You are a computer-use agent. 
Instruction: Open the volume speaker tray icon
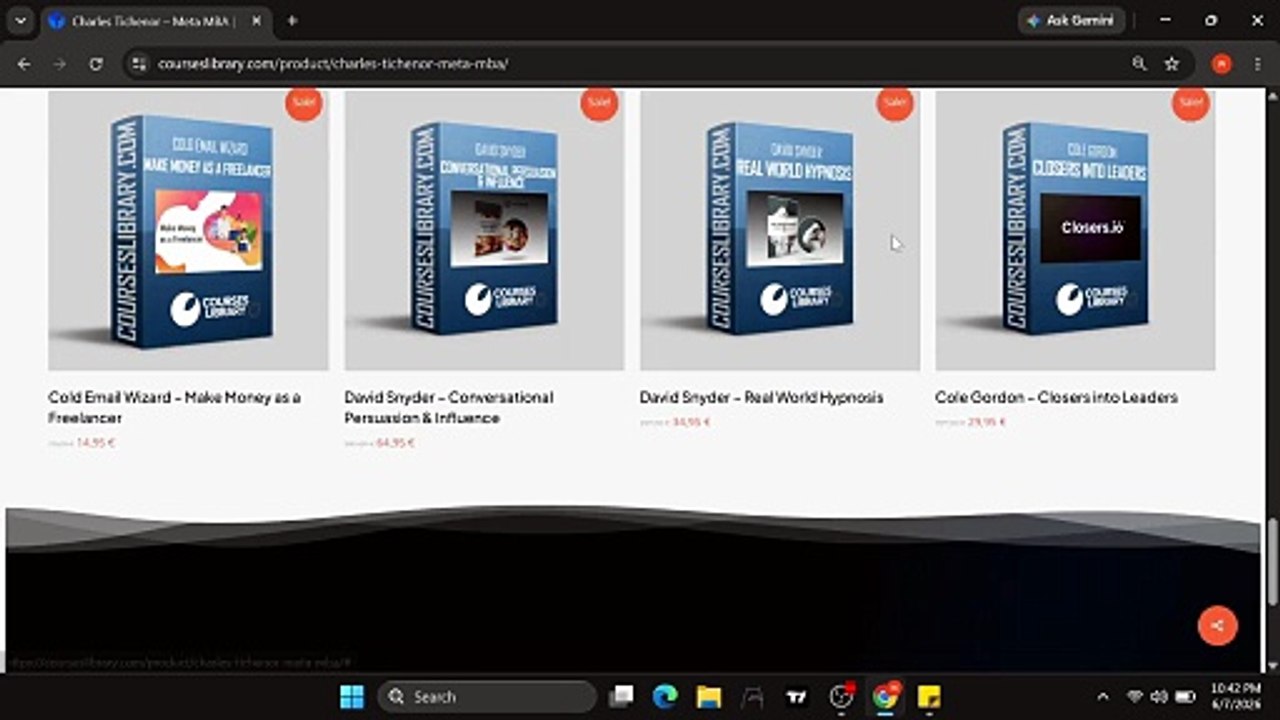[x=1159, y=697]
